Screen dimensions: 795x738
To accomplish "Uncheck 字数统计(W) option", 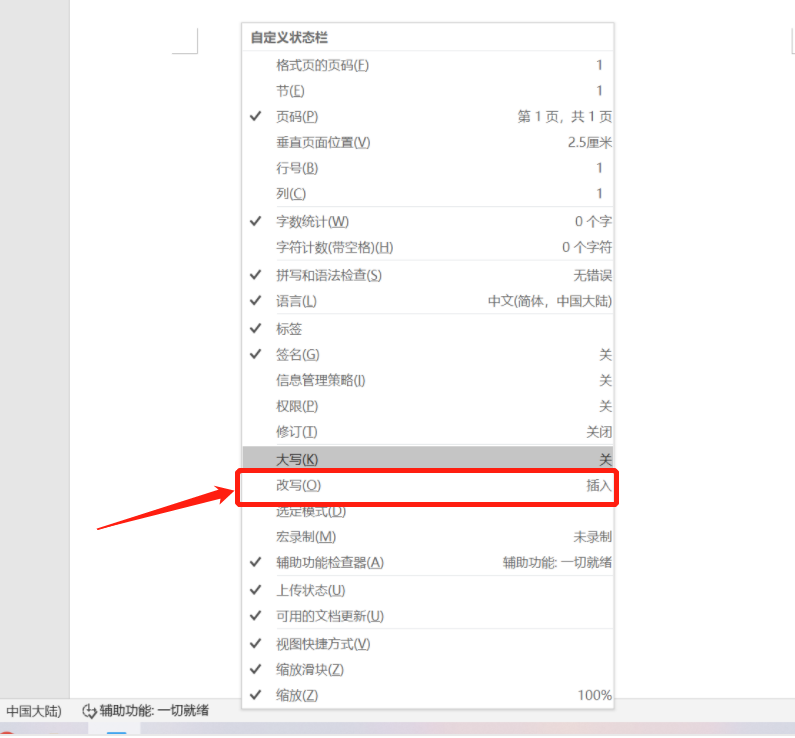I will tap(427, 222).
